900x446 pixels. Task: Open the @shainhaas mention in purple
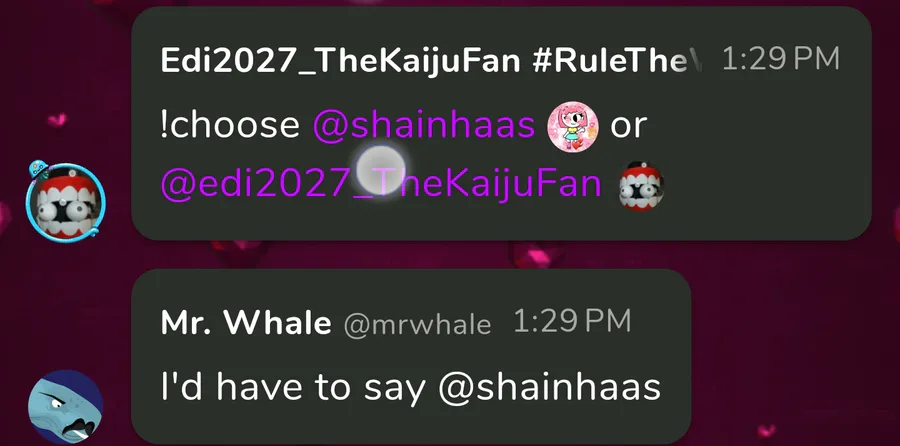(424, 125)
